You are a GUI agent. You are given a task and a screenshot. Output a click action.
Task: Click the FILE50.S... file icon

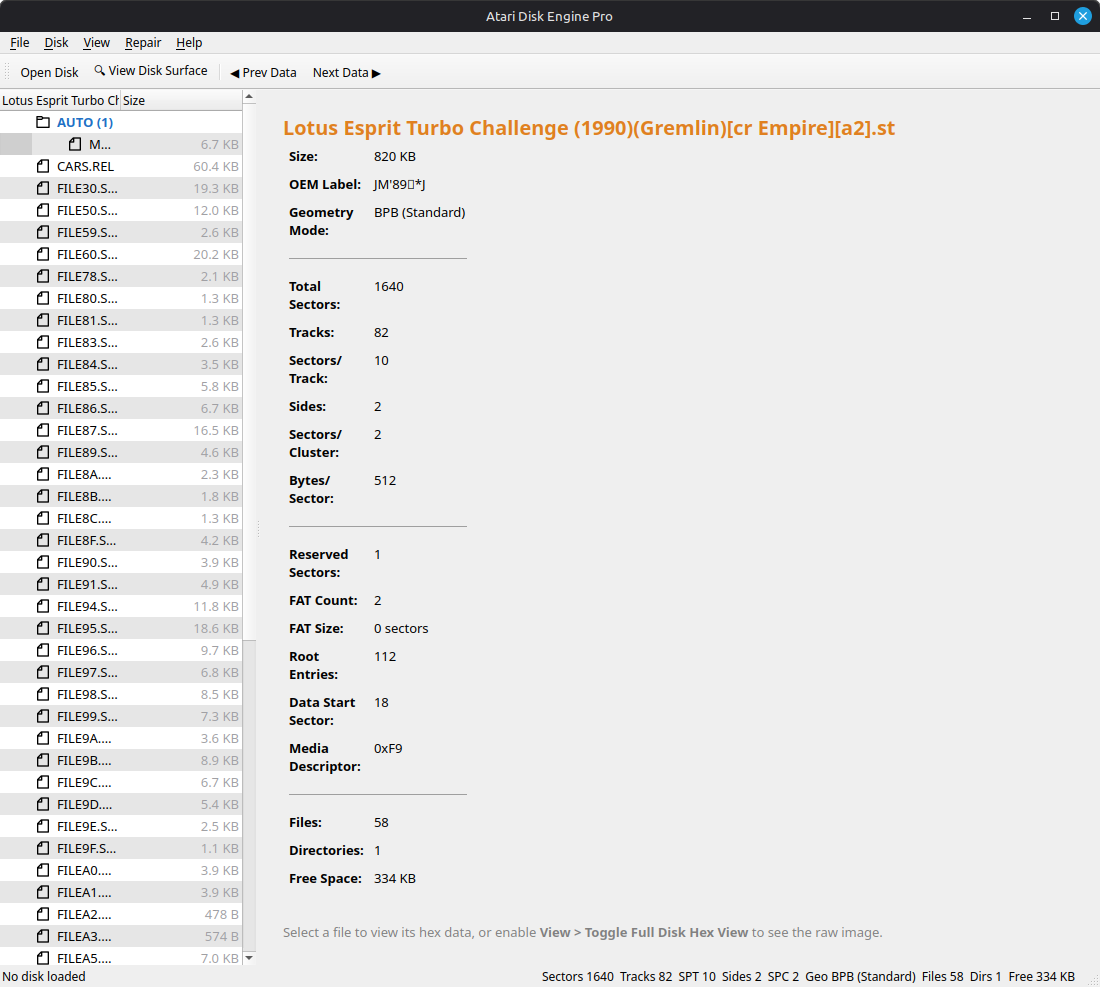click(x=43, y=210)
